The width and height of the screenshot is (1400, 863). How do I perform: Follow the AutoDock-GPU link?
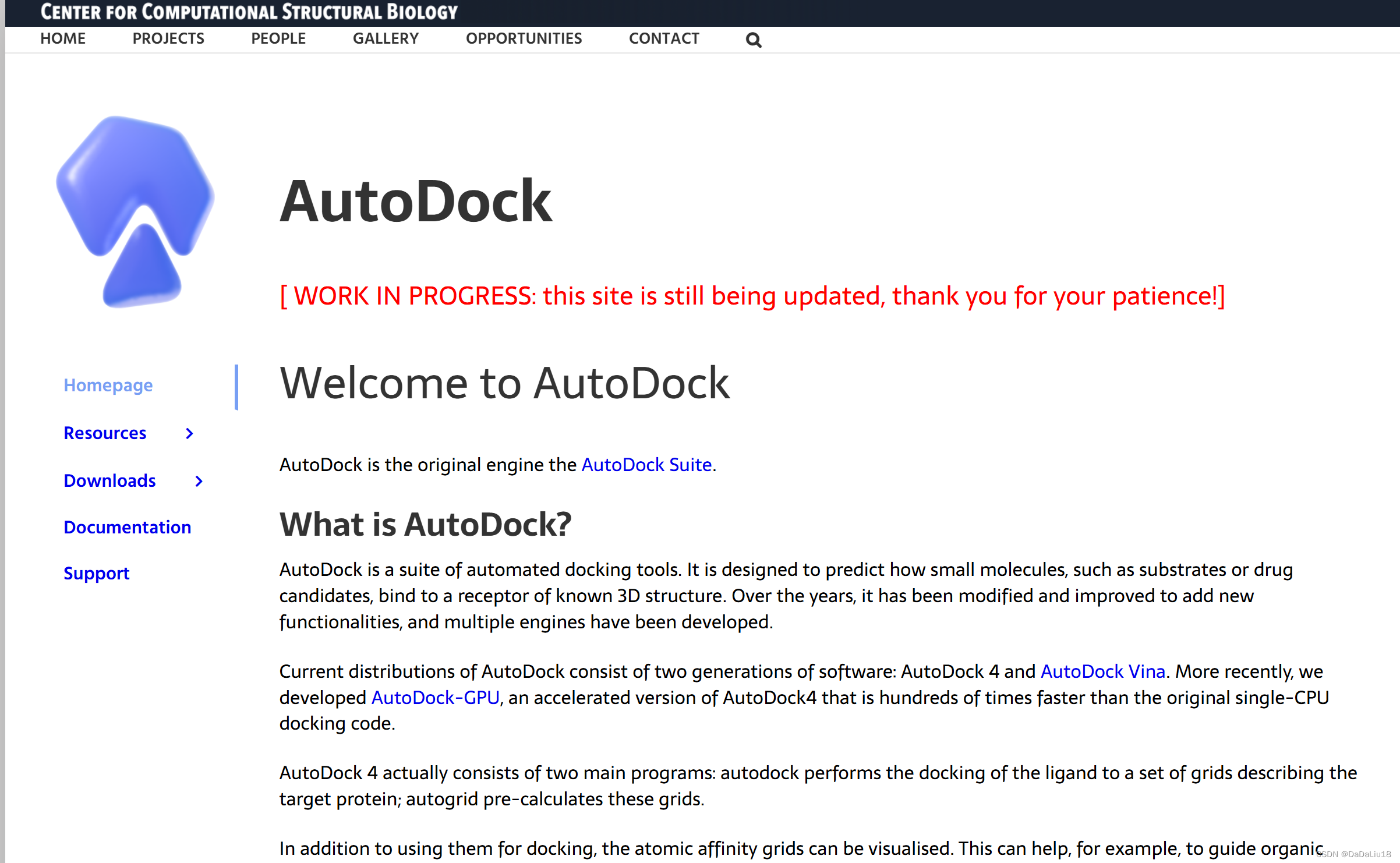(436, 698)
